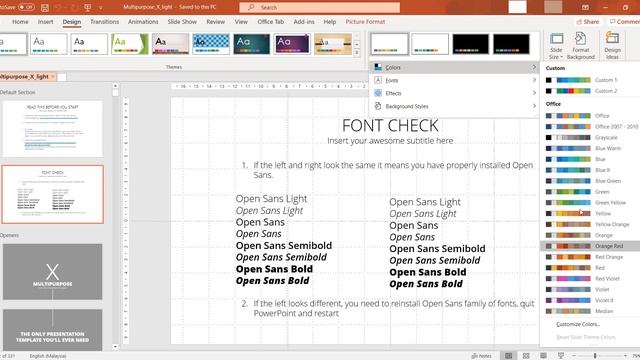Select the purple dark theme thumbnail

[x=292, y=44]
